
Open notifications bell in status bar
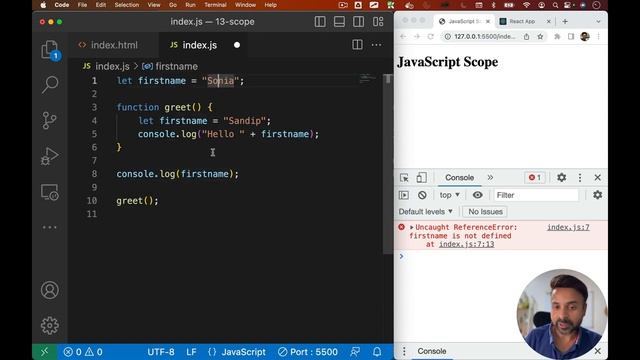377,351
